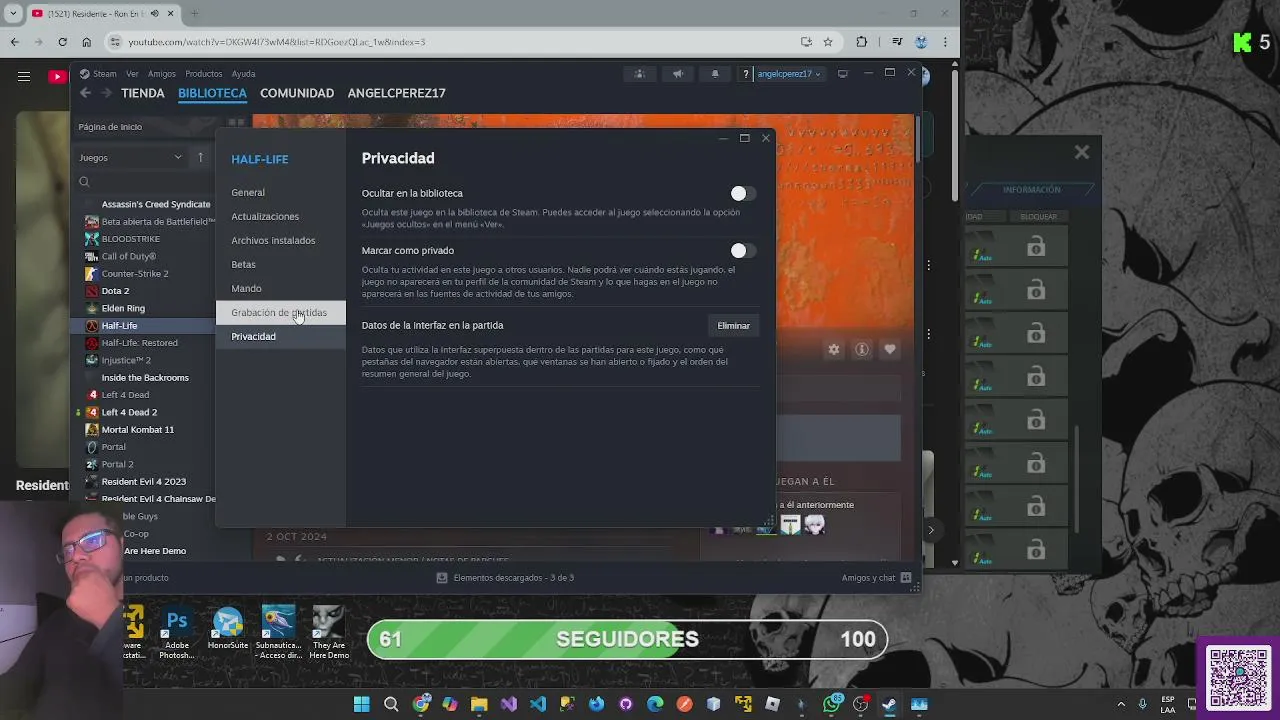1280x720 pixels.
Task: Open Steam notifications bell
Action: pyautogui.click(x=714, y=74)
